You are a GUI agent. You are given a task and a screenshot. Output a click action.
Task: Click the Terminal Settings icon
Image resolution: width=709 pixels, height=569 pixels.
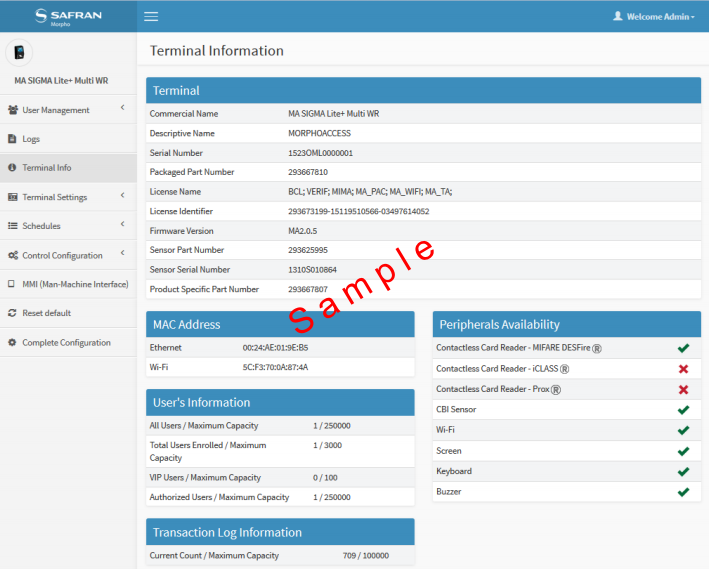[x=13, y=197]
